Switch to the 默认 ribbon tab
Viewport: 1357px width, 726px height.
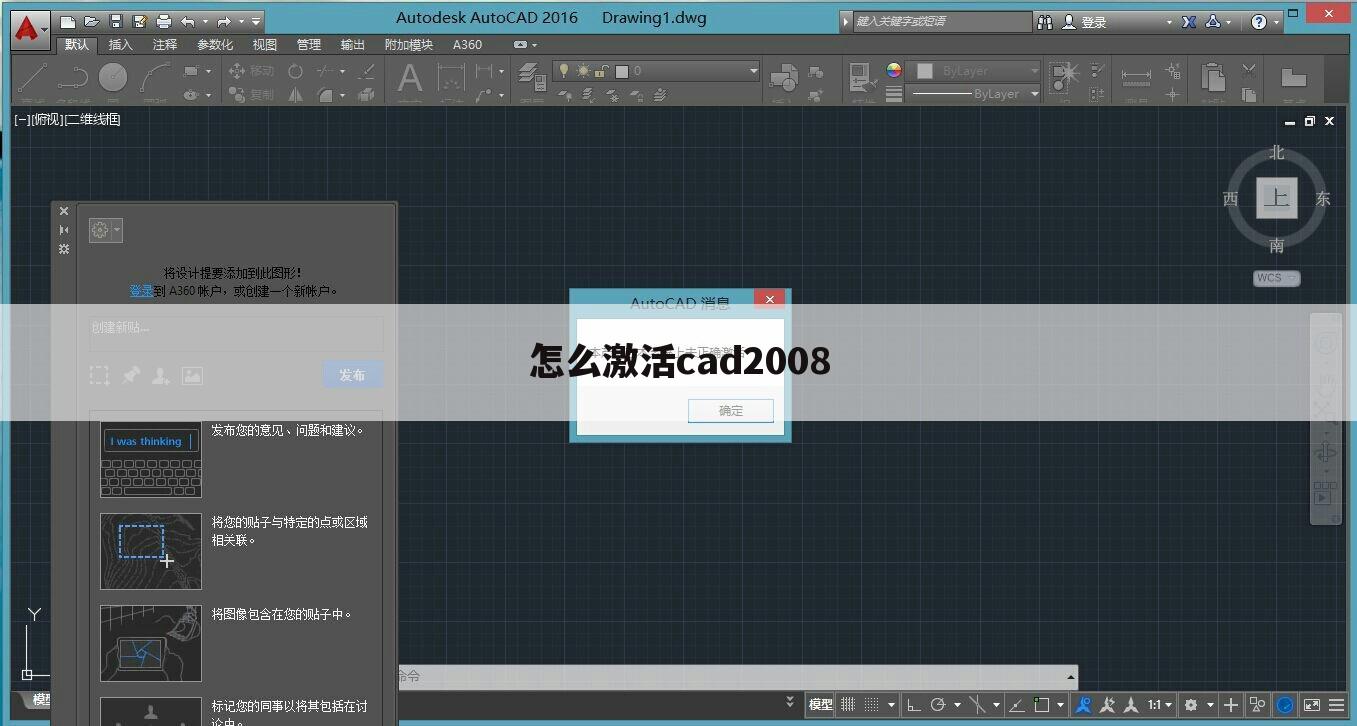pos(76,45)
